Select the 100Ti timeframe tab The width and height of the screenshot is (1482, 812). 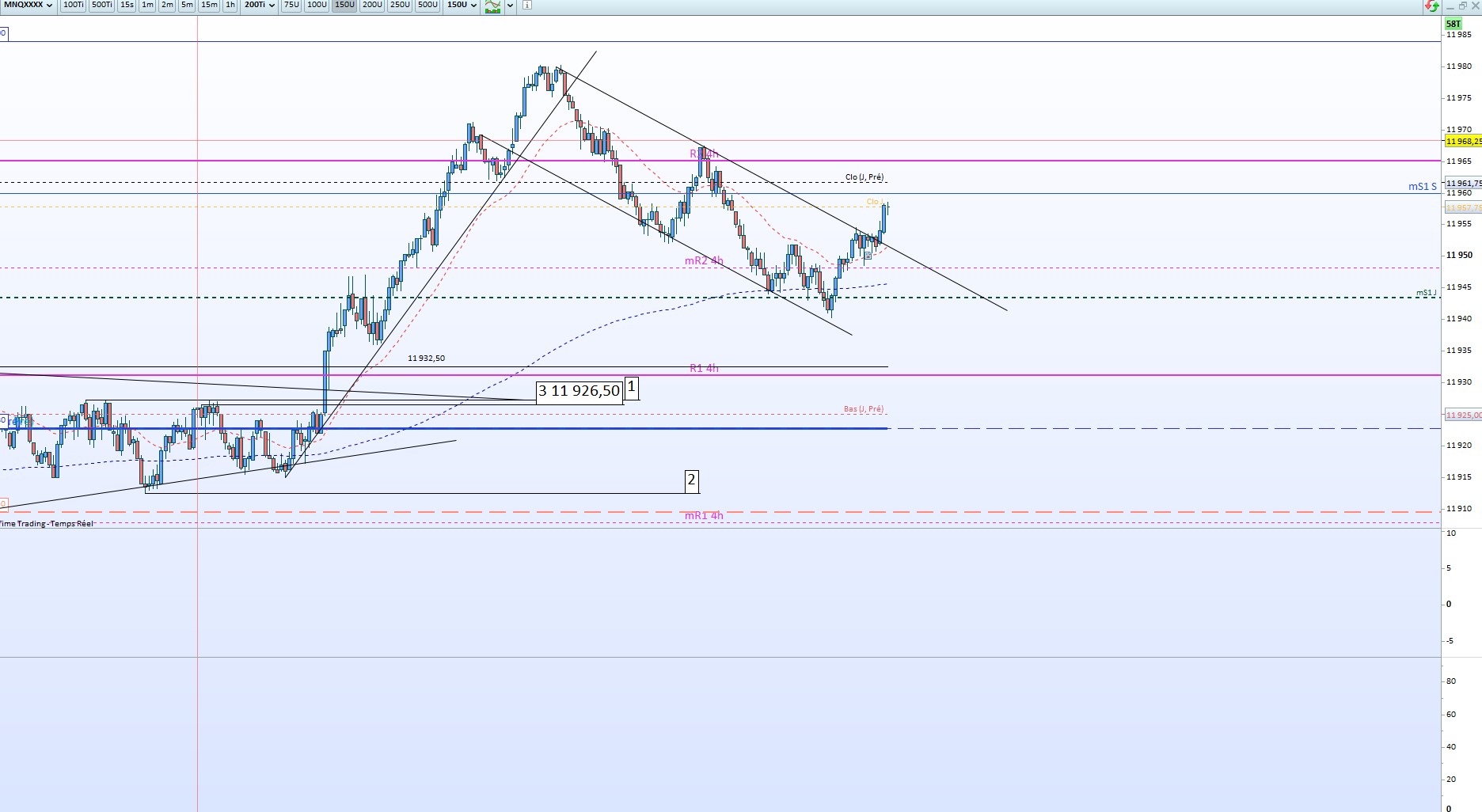point(73,5)
